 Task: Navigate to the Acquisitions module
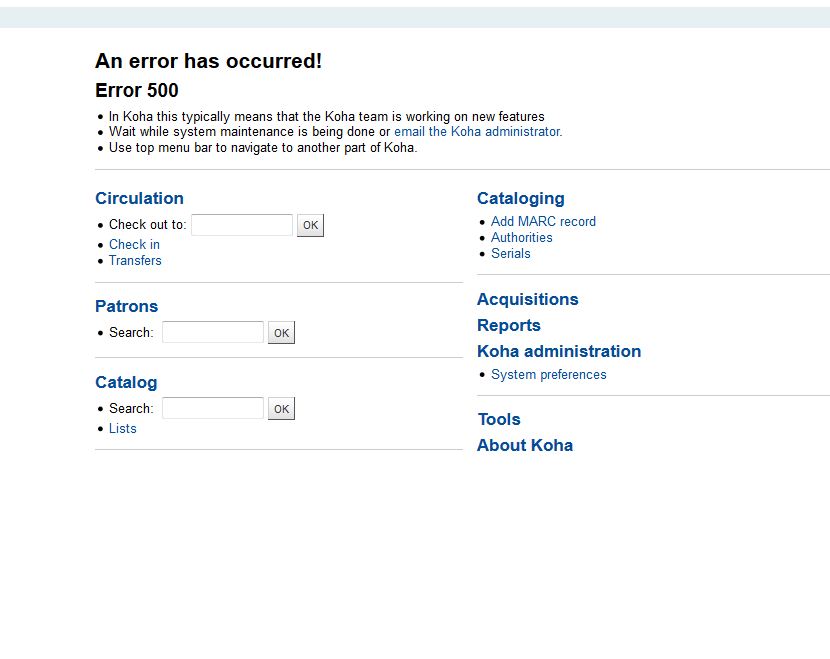tap(527, 299)
